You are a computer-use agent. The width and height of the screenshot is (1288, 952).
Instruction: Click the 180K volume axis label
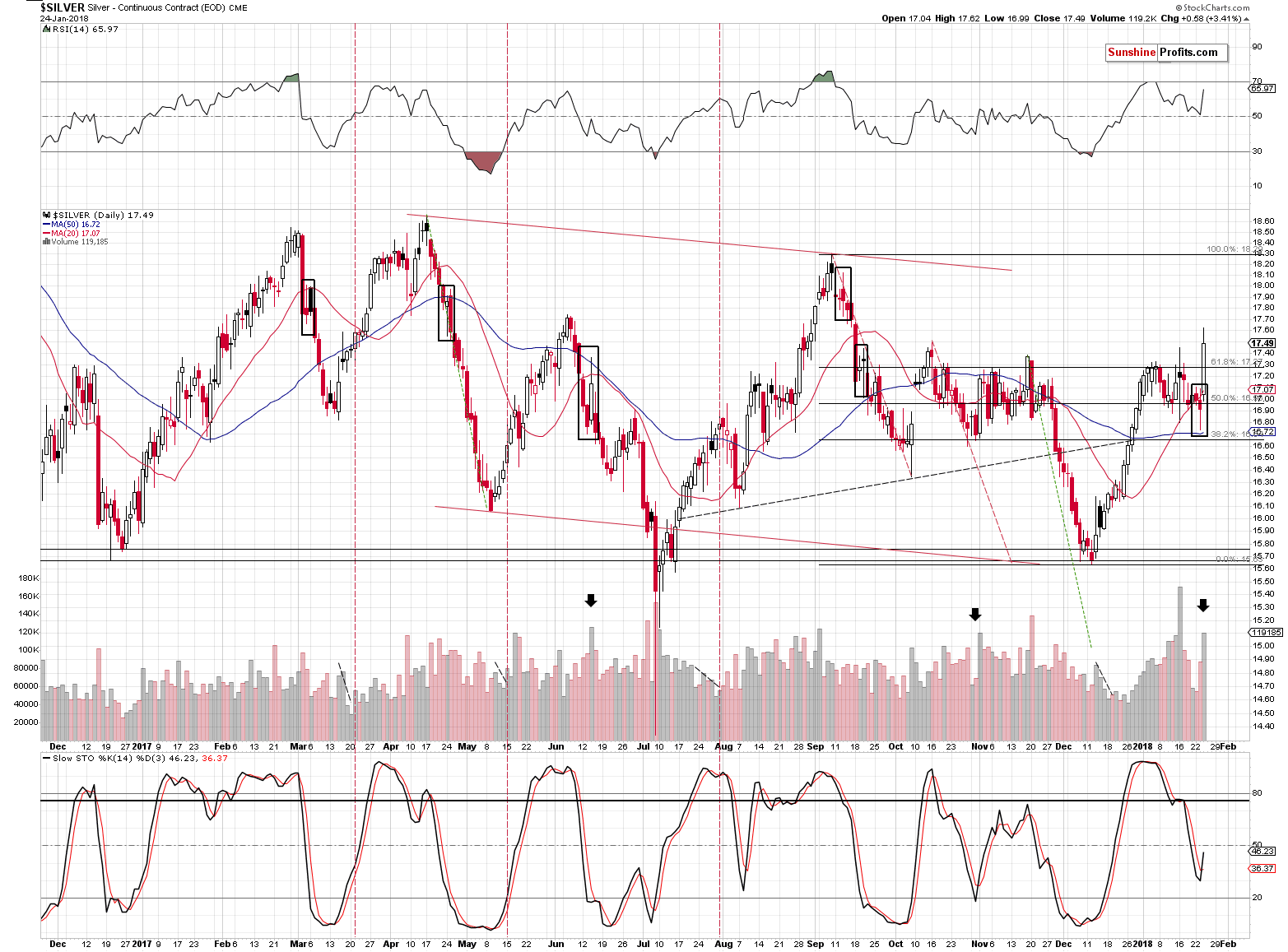[27, 578]
